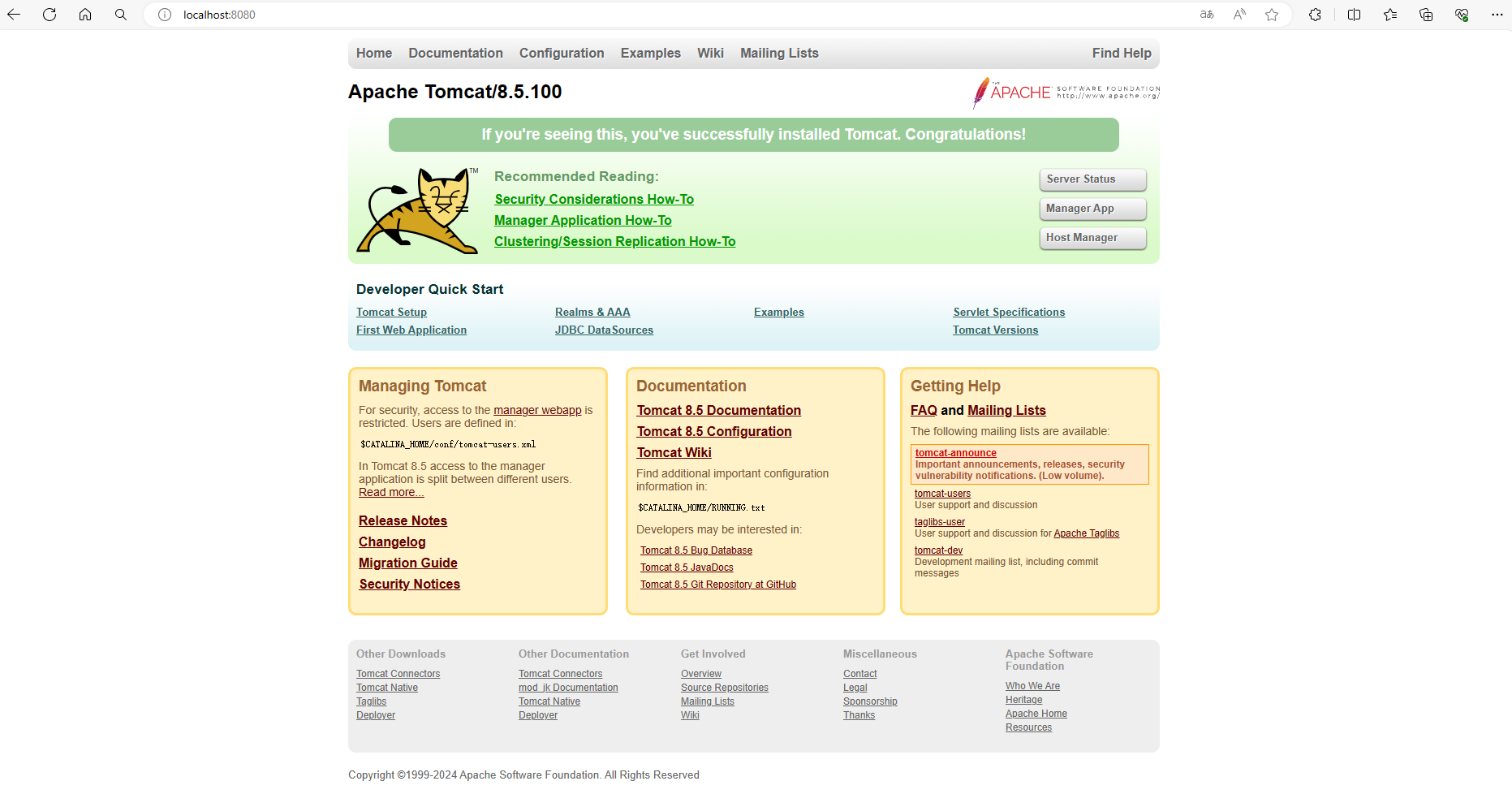Add page to favorites with star icon

click(x=1272, y=15)
